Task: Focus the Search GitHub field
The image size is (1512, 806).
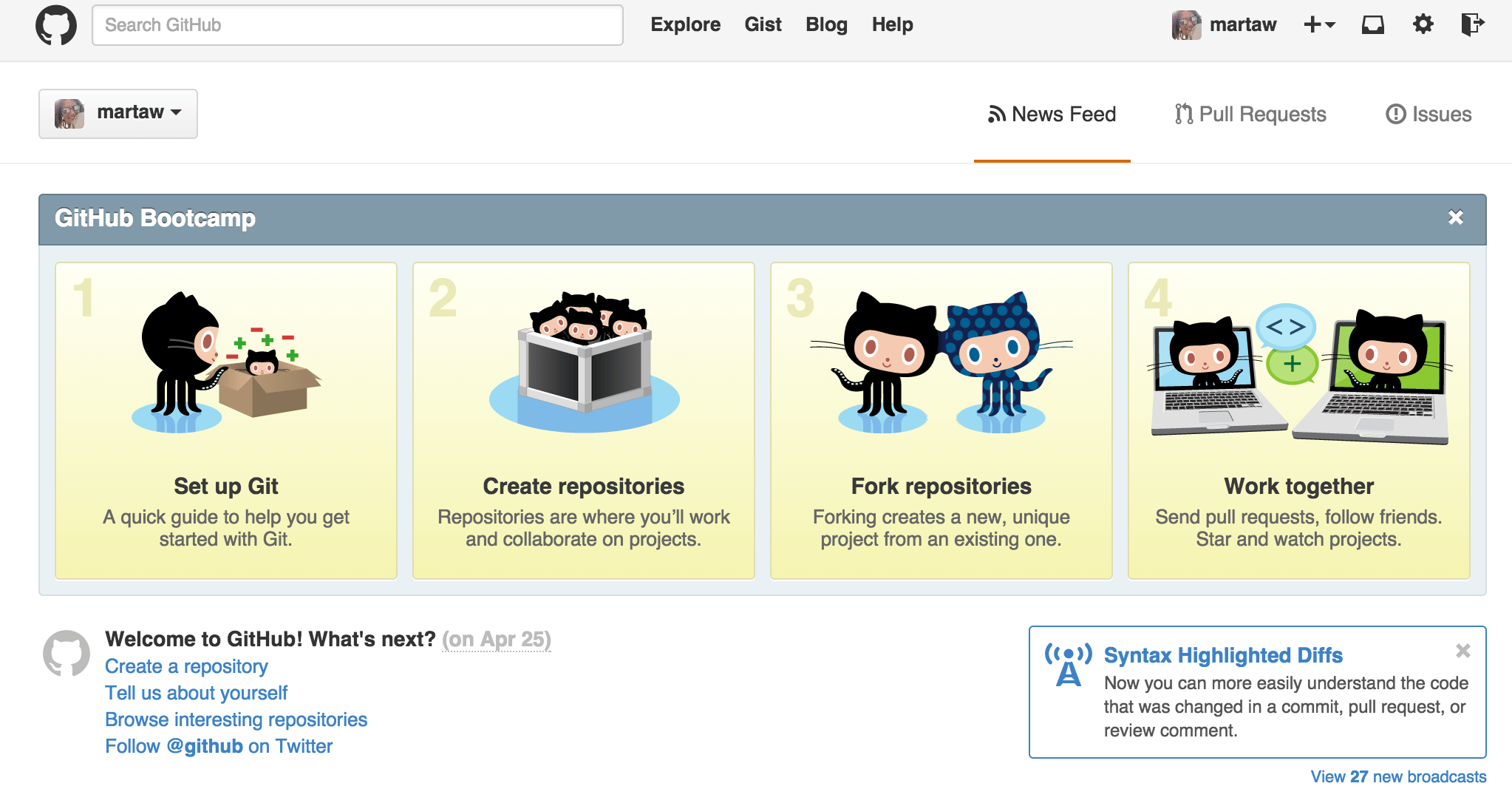Action: (x=357, y=25)
